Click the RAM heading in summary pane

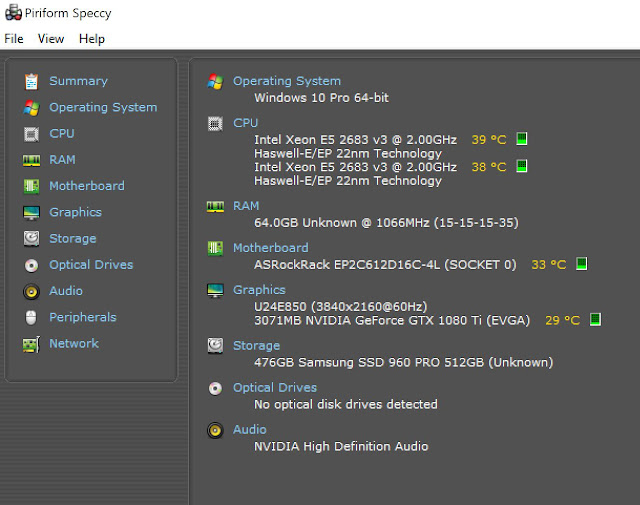246,206
